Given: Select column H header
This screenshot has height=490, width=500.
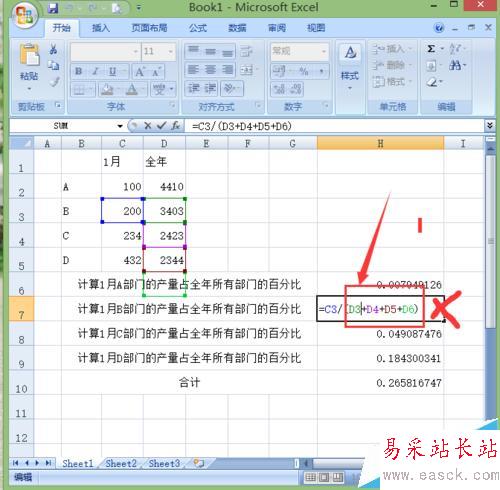Looking at the screenshot, I should [x=380, y=143].
